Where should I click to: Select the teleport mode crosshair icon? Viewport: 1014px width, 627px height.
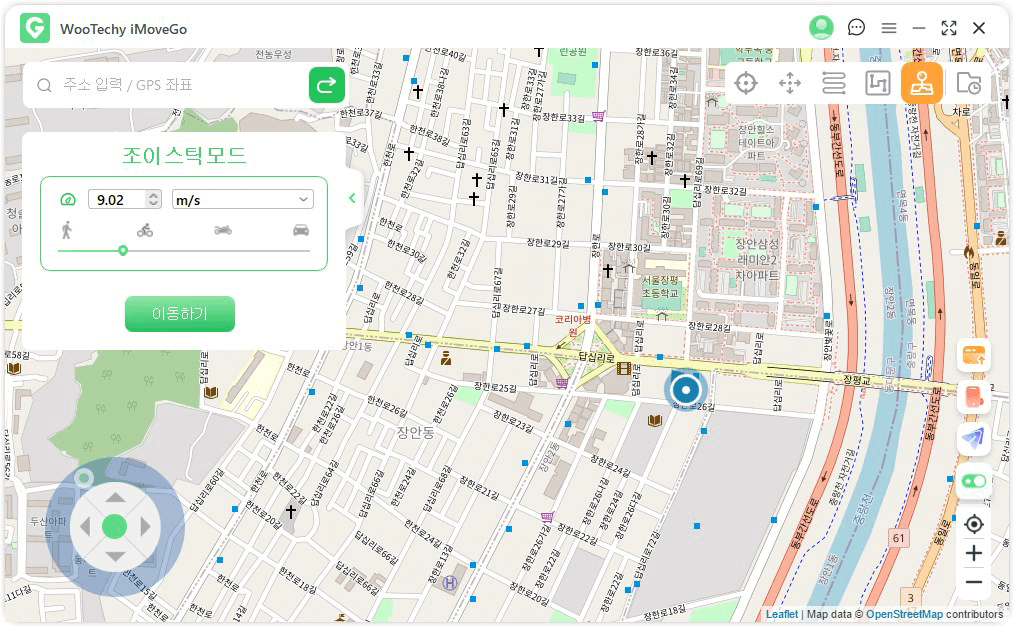coord(745,84)
